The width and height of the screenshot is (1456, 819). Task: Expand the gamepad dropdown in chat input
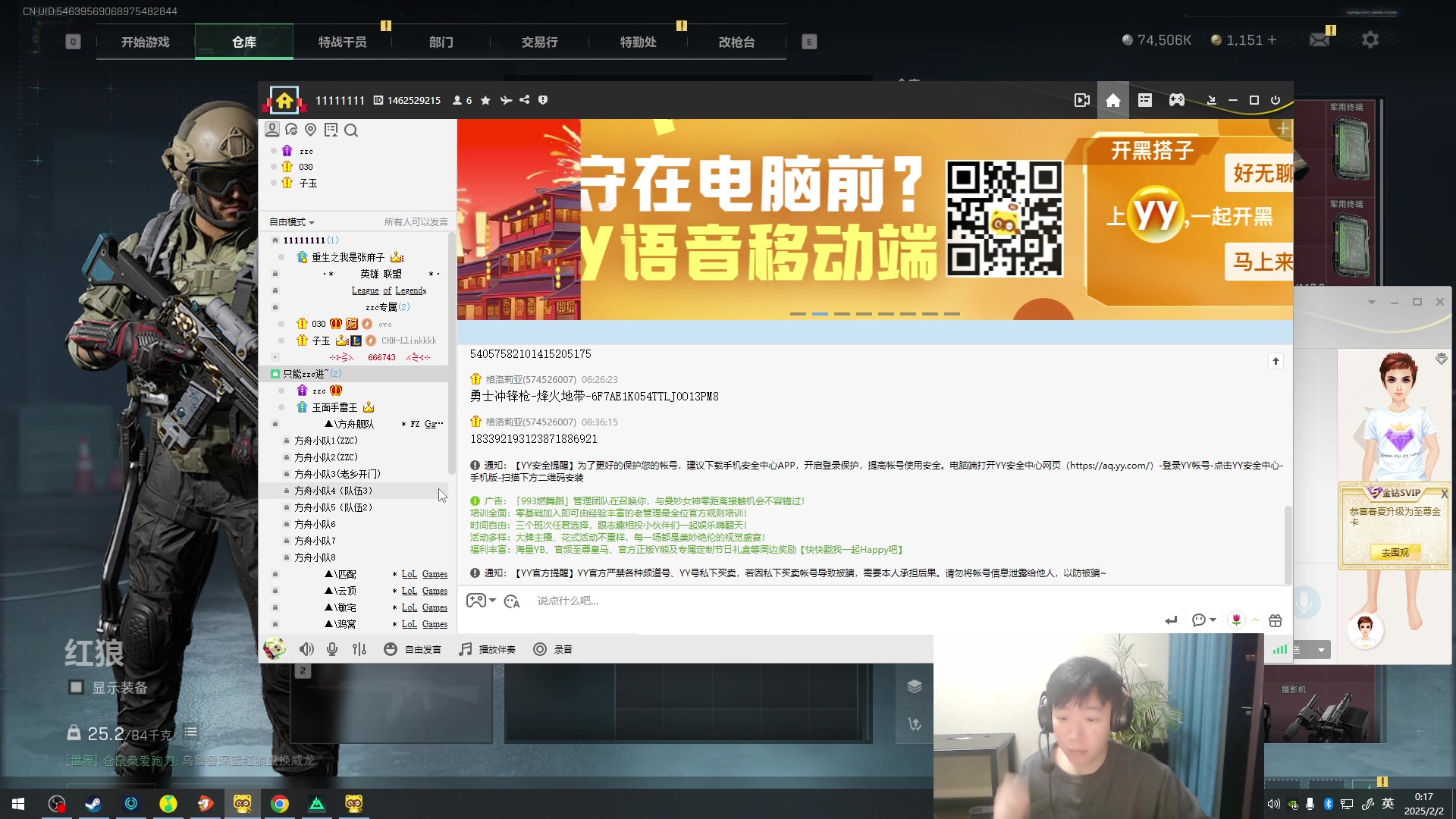click(x=493, y=601)
